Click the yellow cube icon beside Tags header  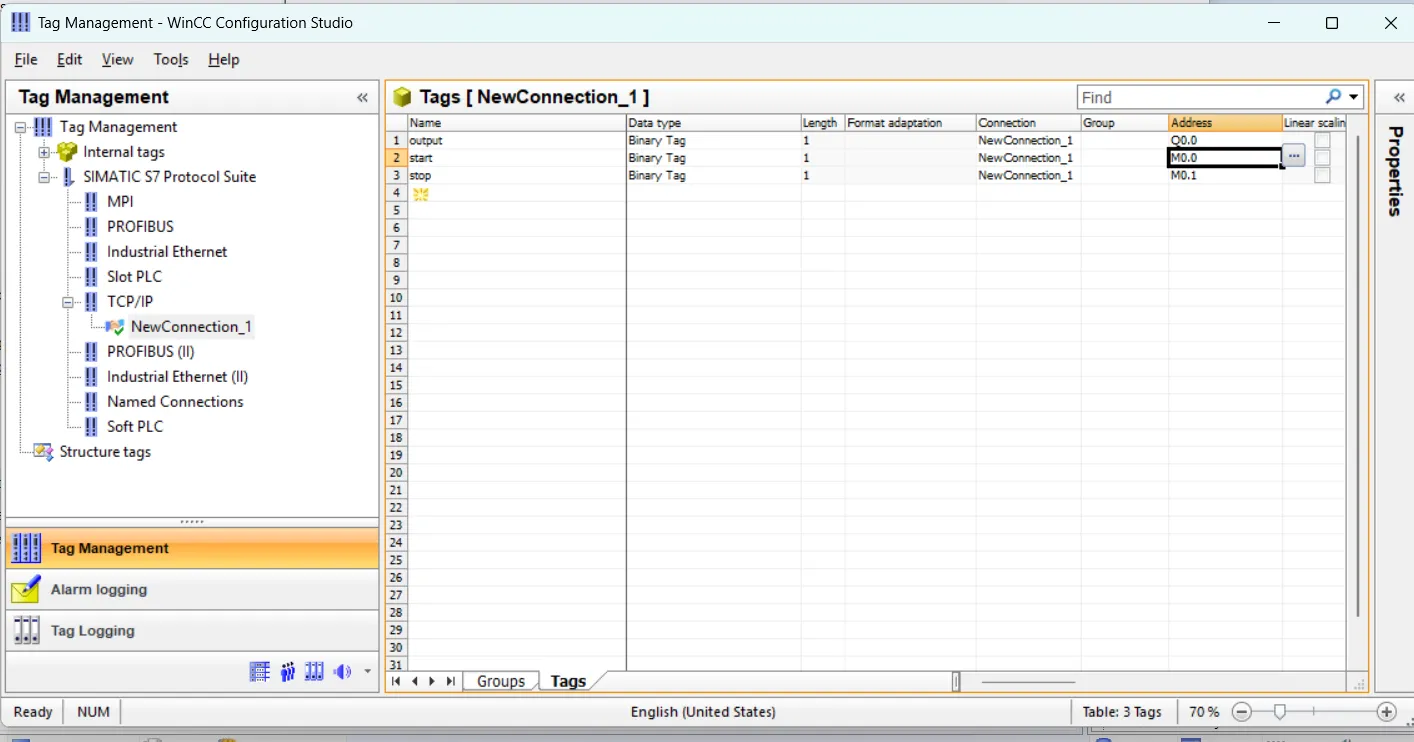(x=402, y=97)
